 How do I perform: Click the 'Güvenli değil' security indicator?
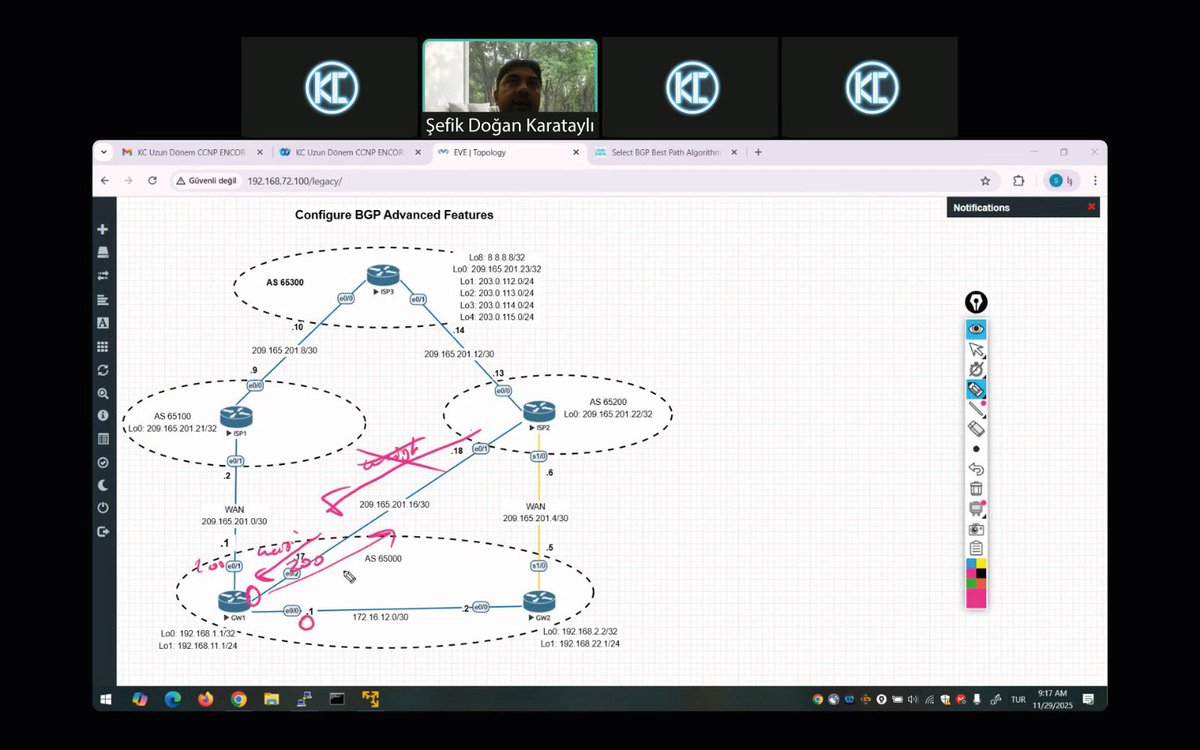pos(208,181)
